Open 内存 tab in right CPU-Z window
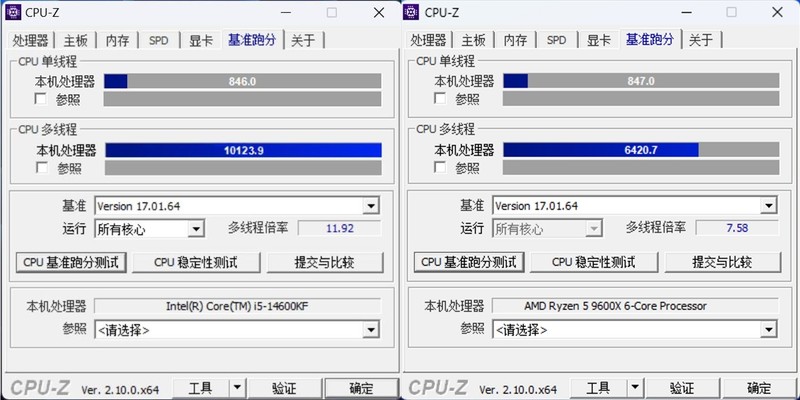The image size is (800, 400). [515, 40]
